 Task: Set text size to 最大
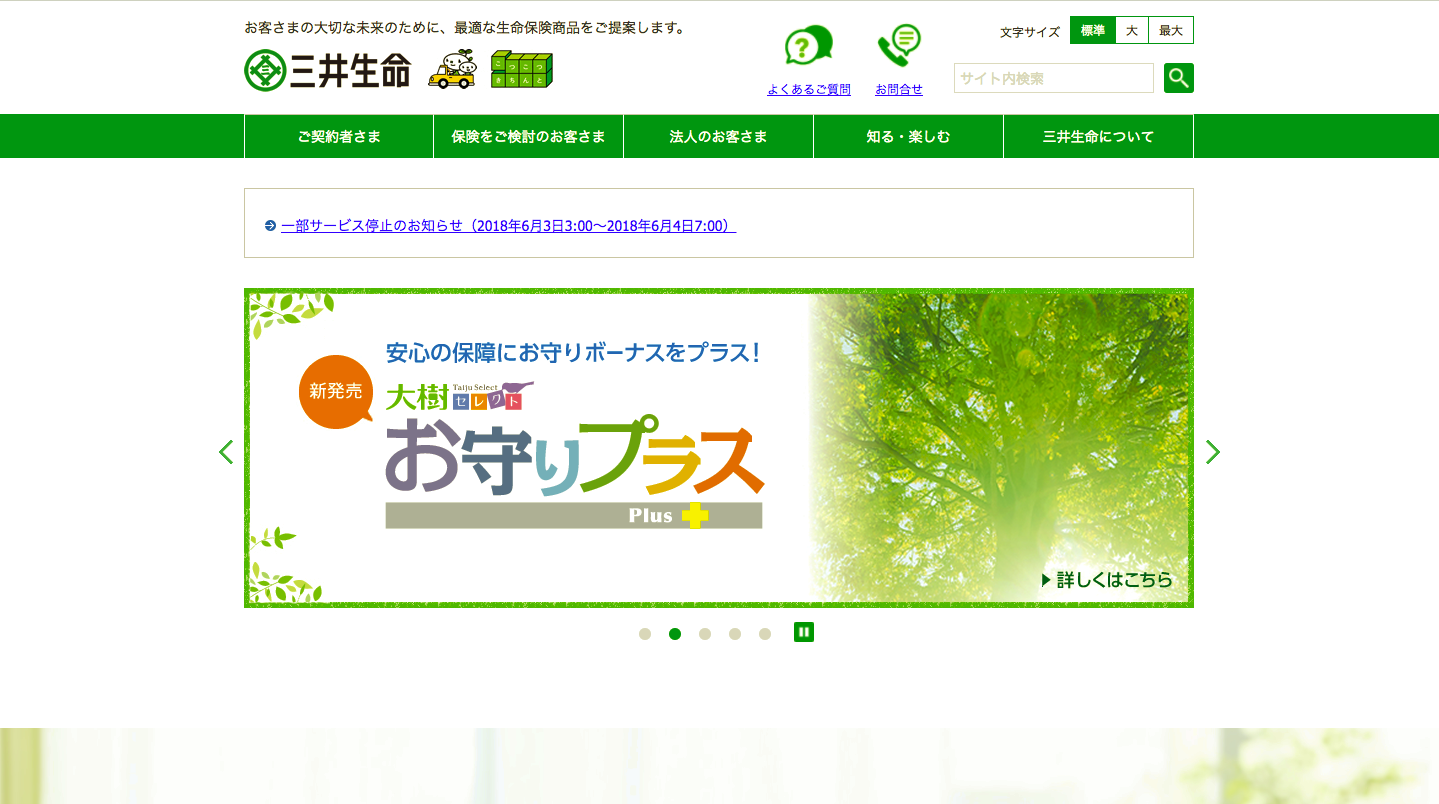(x=1171, y=30)
